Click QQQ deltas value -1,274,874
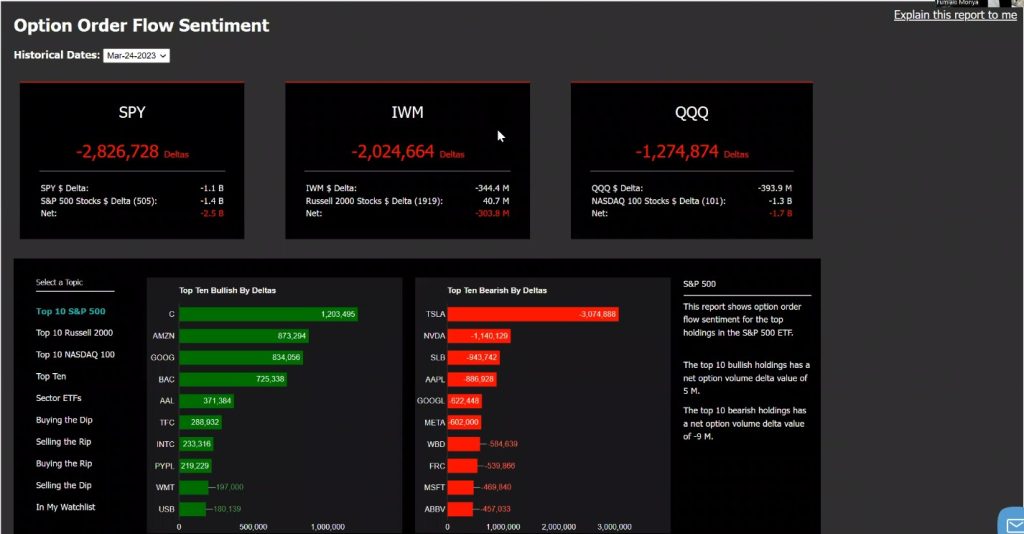Viewport: 1024px width, 534px height. pyautogui.click(x=677, y=152)
